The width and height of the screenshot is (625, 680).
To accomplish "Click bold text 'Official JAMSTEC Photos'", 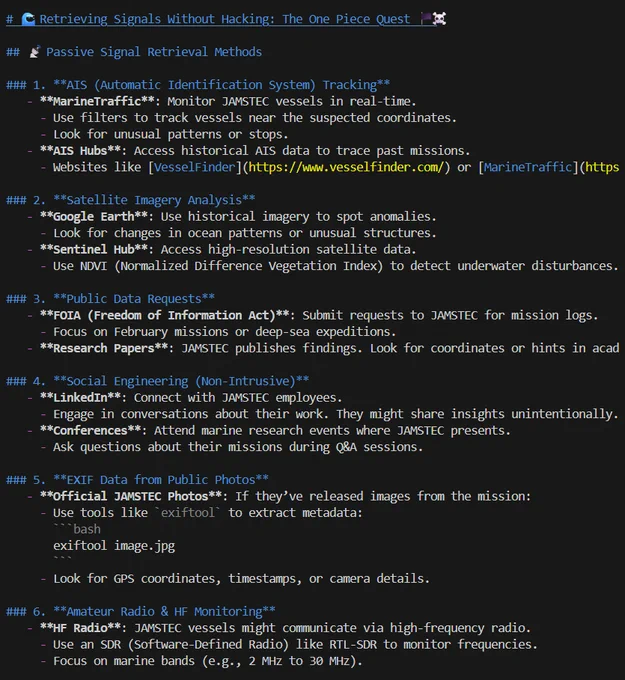I will [x=131, y=496].
